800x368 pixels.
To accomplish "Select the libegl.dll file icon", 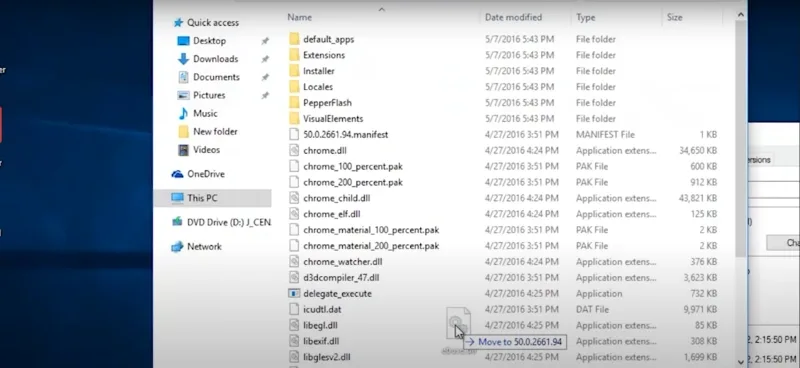I will pos(293,325).
